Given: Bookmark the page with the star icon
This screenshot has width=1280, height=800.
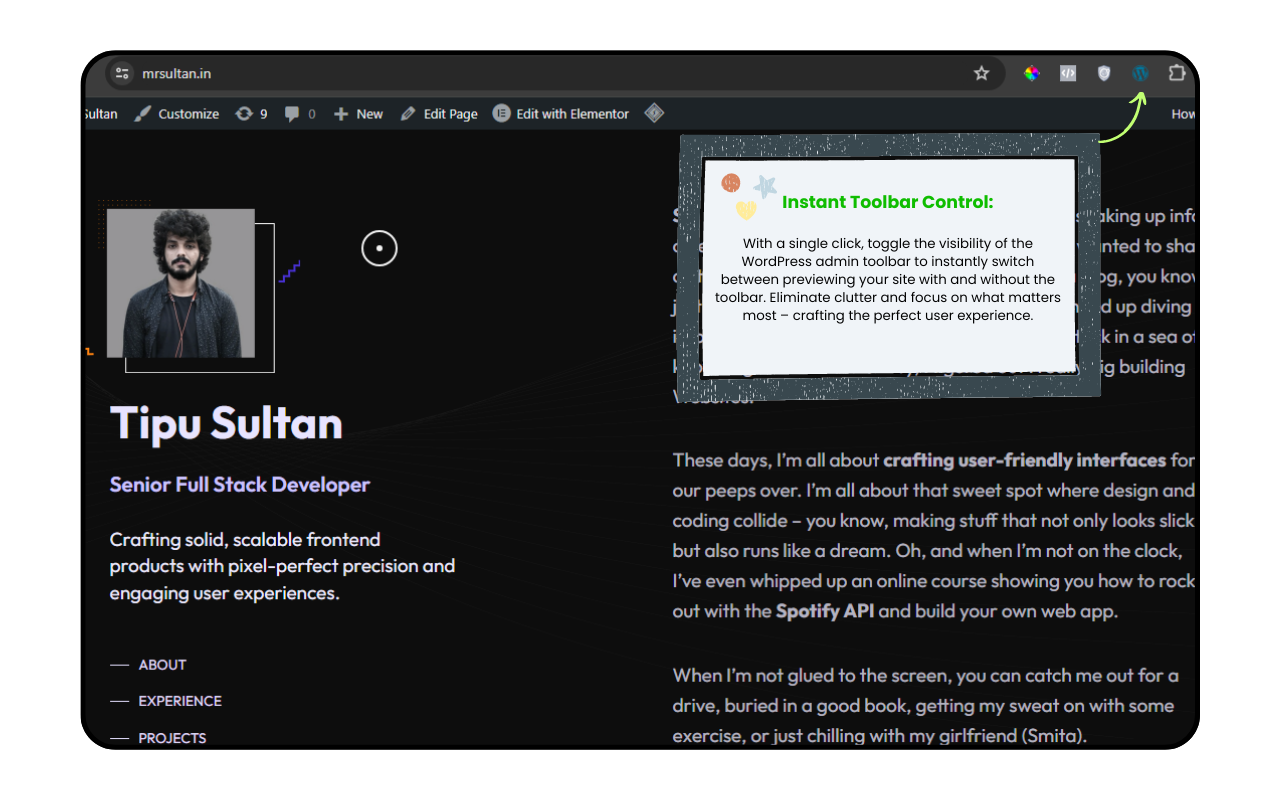Looking at the screenshot, I should [x=981, y=73].
